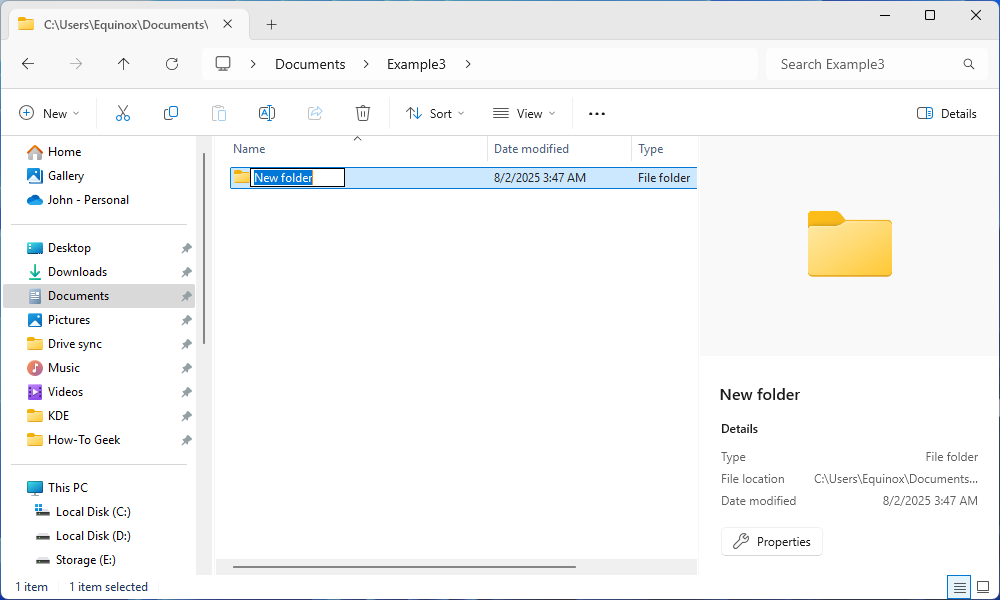Screen dimensions: 1000x600
Task: Click the Cut scissors icon
Action: pyautogui.click(x=122, y=113)
